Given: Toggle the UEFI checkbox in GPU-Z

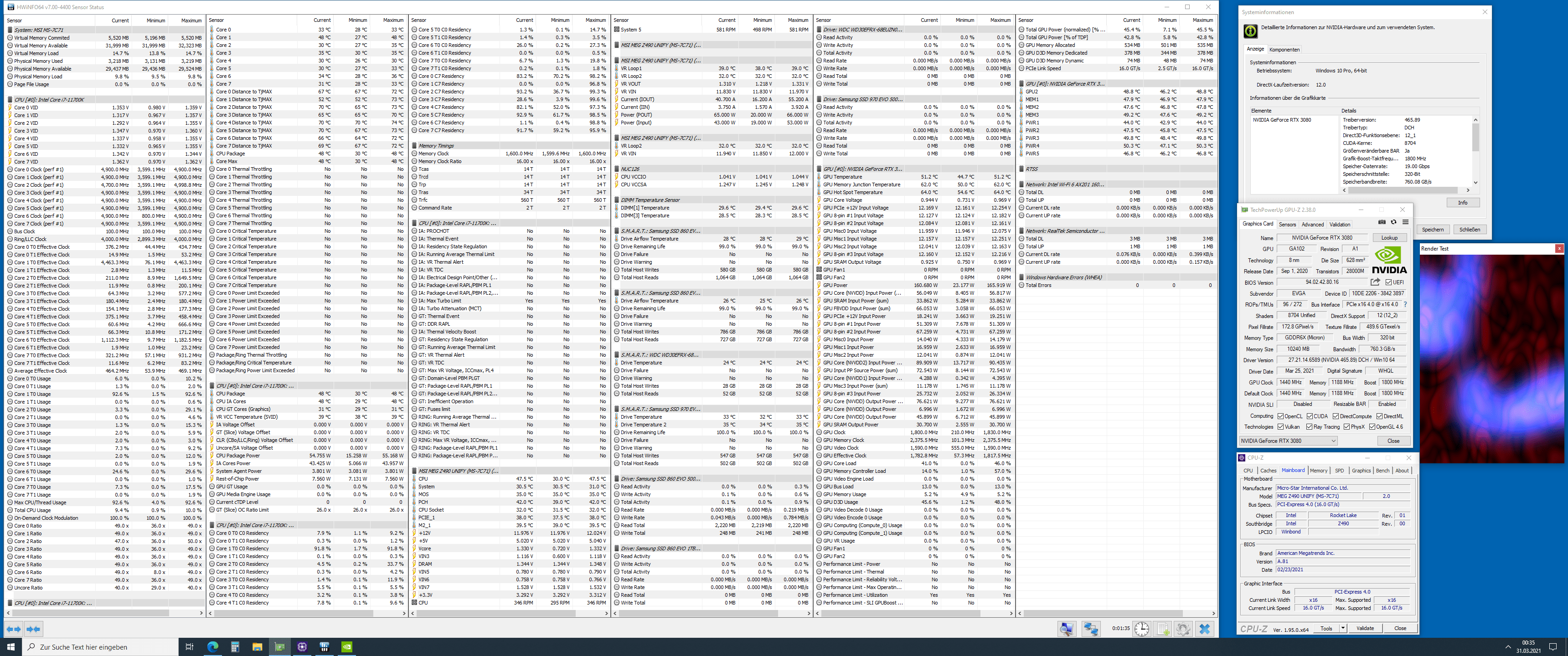Looking at the screenshot, I should click(1388, 282).
